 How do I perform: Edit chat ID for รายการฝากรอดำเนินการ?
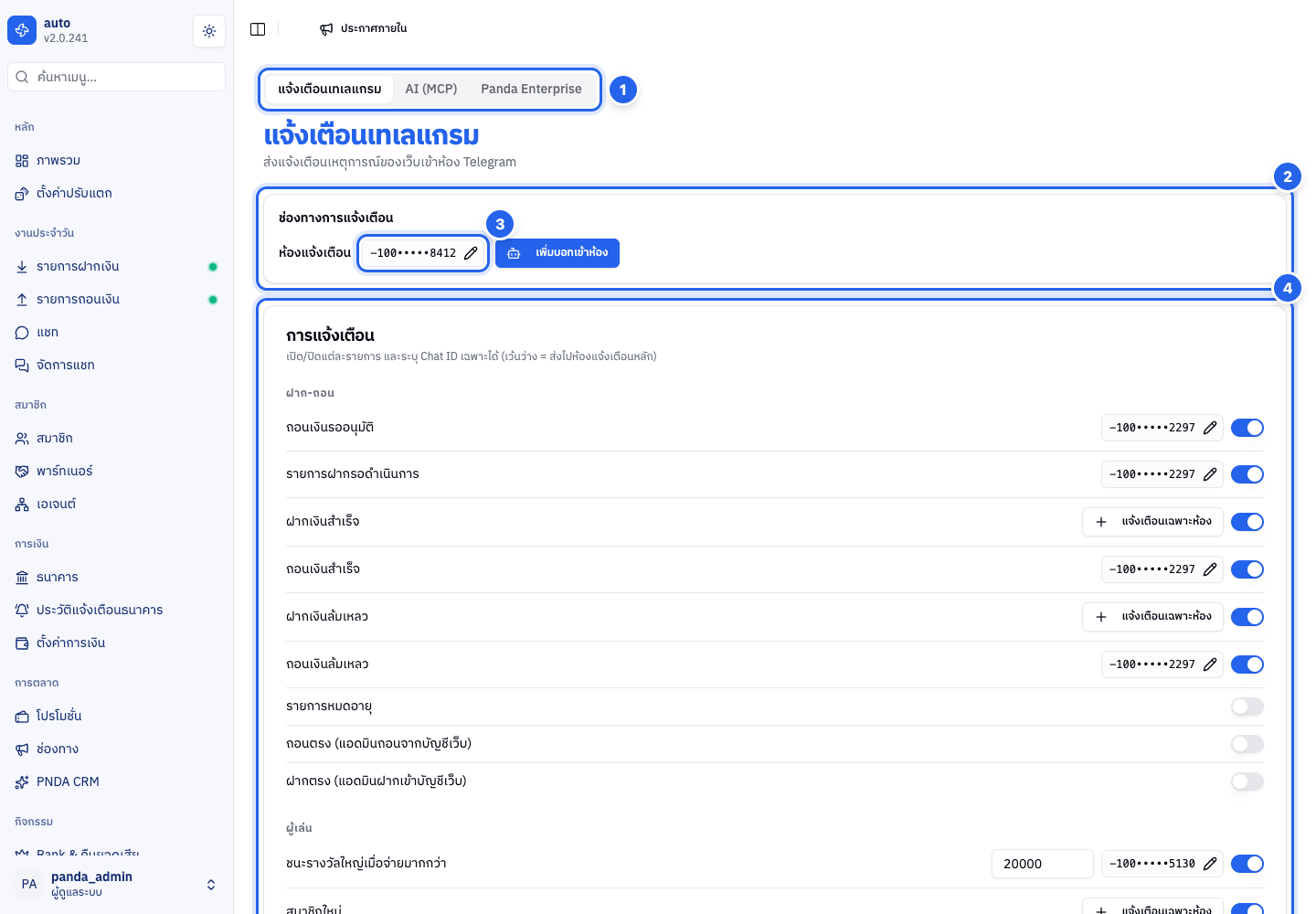click(x=1210, y=474)
